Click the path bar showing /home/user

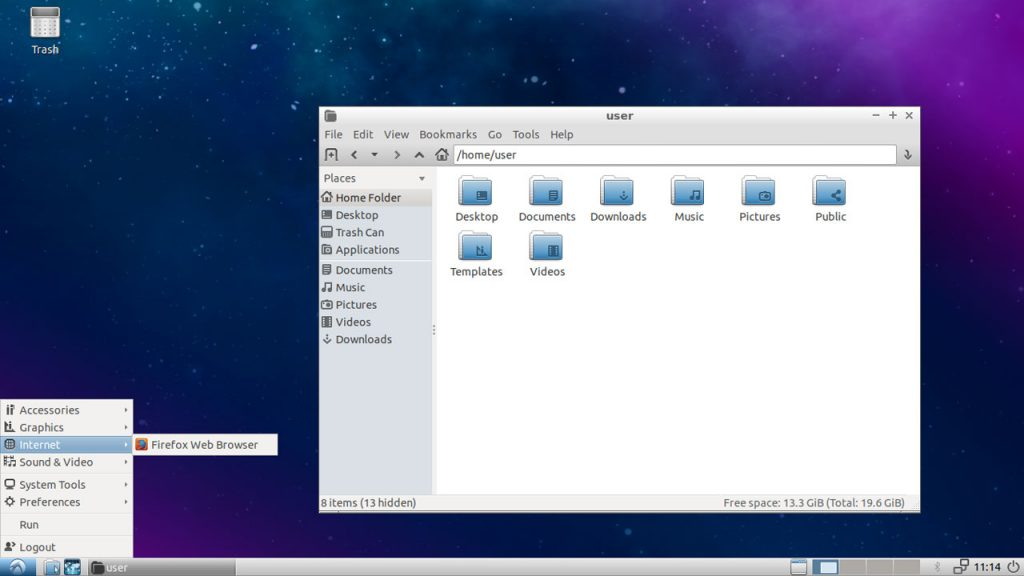pyautogui.click(x=675, y=155)
